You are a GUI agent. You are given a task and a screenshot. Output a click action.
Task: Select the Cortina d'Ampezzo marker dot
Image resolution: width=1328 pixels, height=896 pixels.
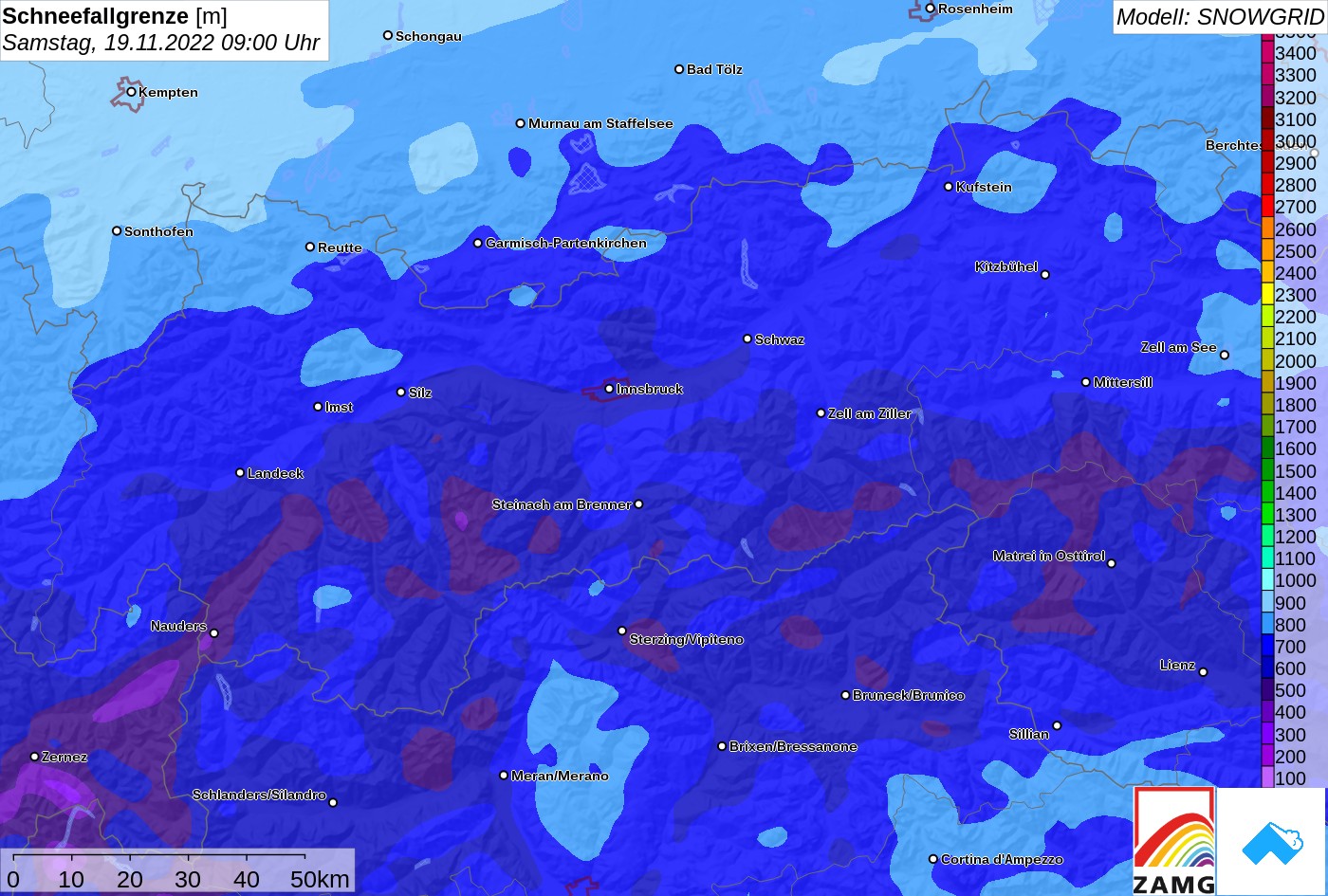coord(933,859)
